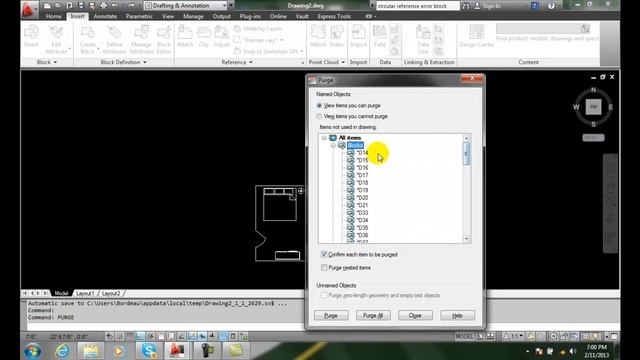
Task: Select the *D20 block in tree
Action: coord(362,198)
